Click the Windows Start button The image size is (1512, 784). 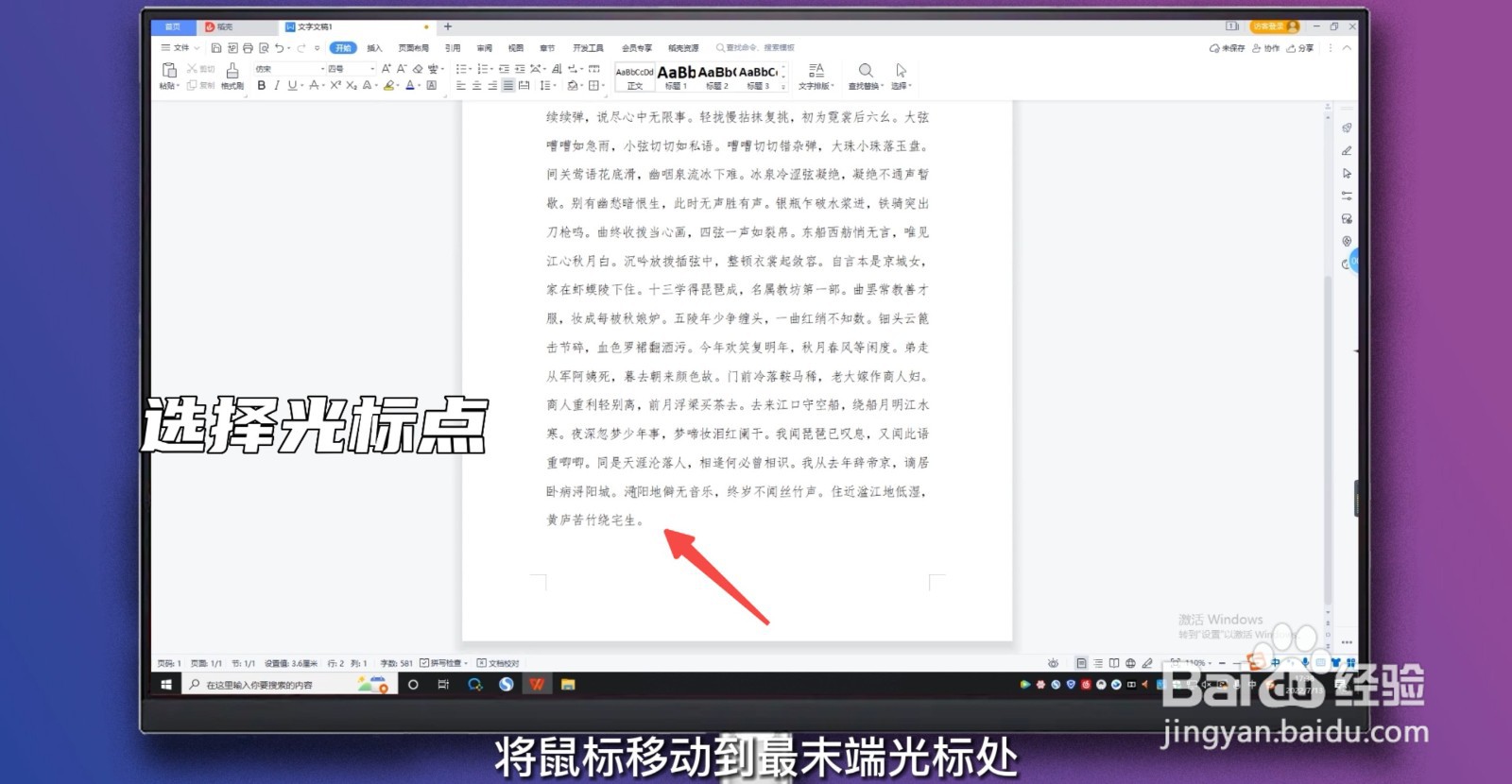coord(166,684)
